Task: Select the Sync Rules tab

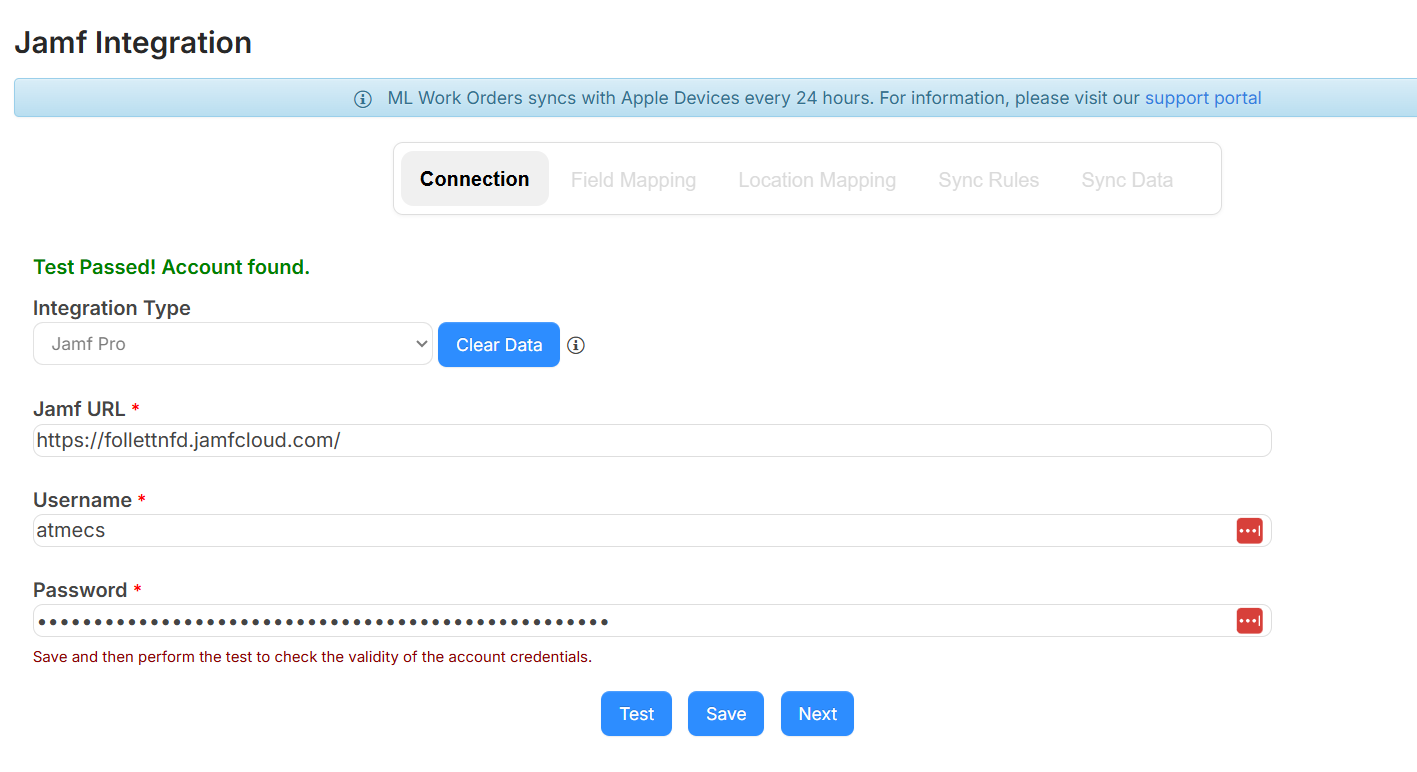Action: (x=988, y=180)
